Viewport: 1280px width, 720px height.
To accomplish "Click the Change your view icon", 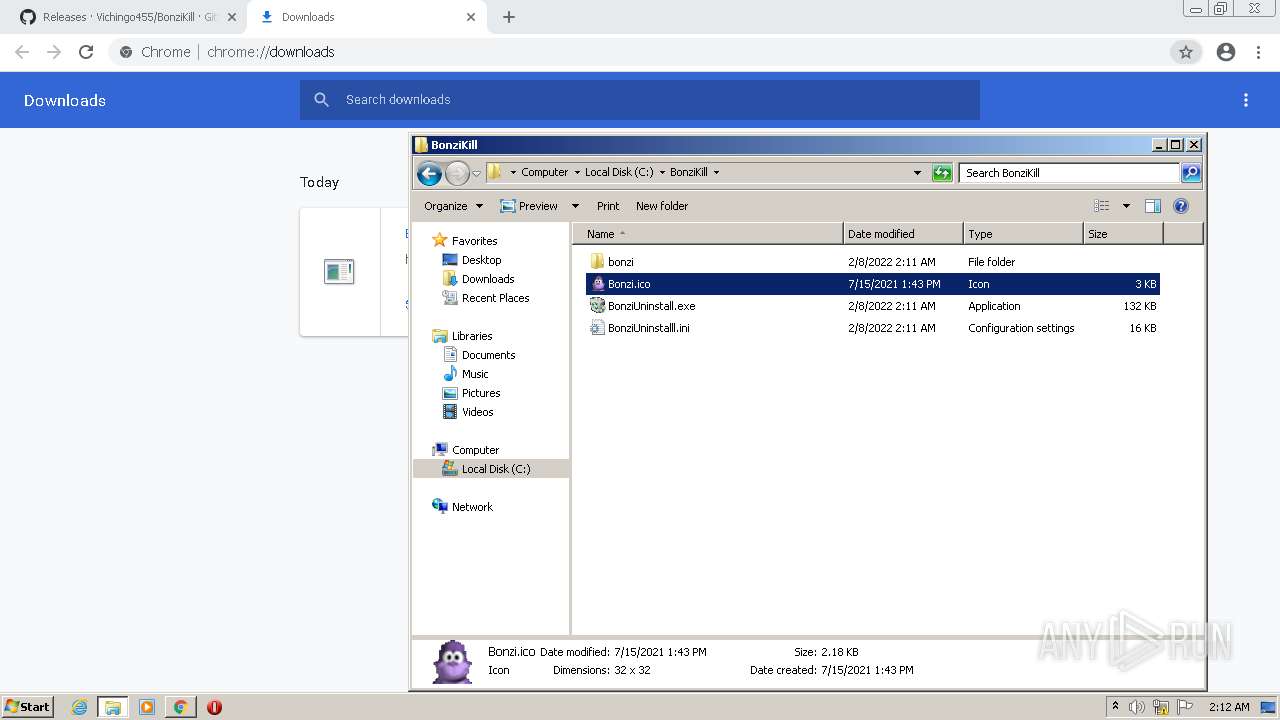I will [x=1102, y=206].
